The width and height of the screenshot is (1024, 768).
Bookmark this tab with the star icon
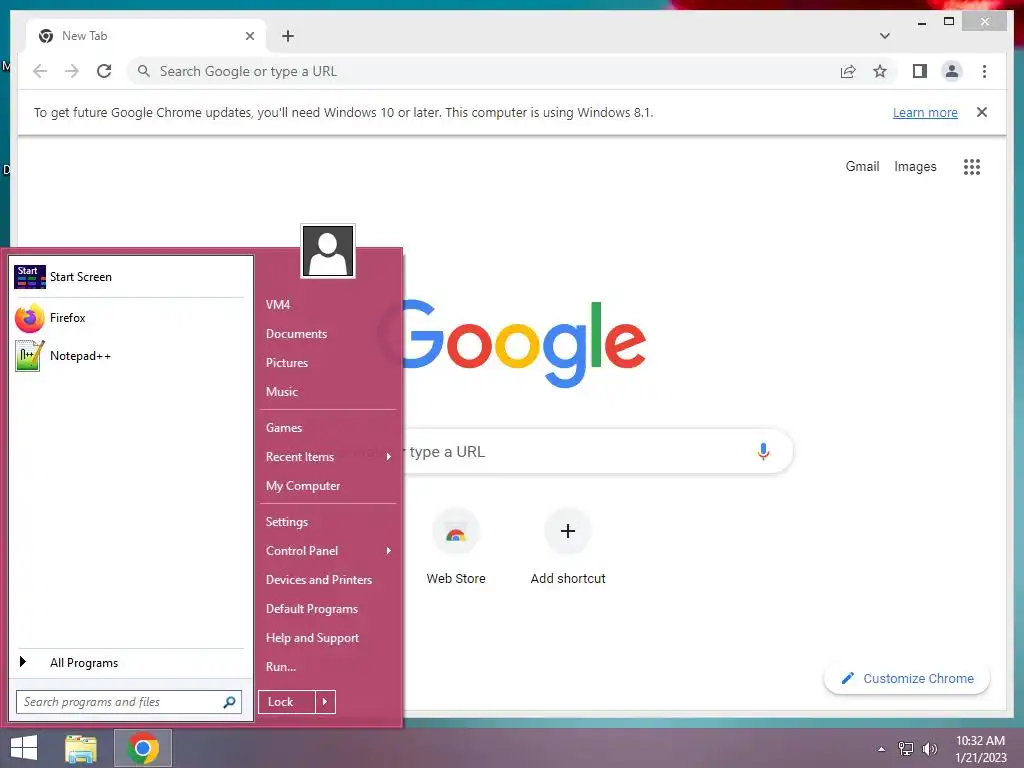pos(880,71)
